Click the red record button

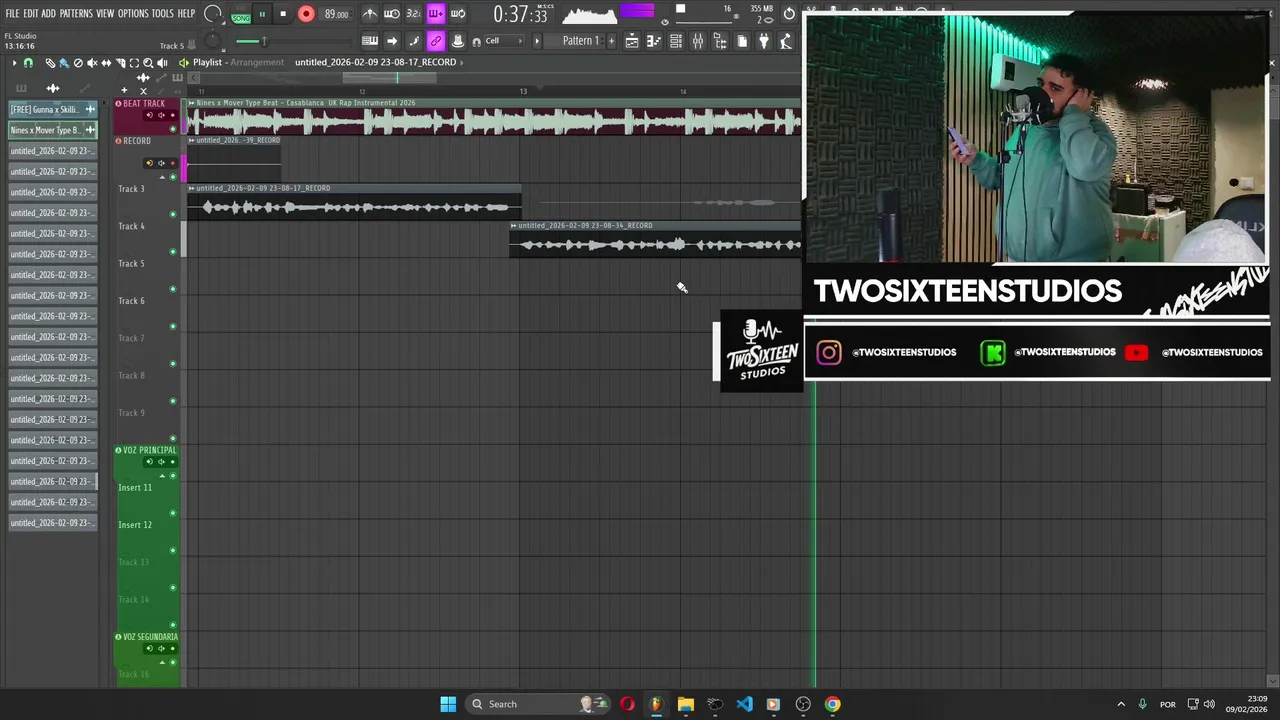(x=306, y=14)
